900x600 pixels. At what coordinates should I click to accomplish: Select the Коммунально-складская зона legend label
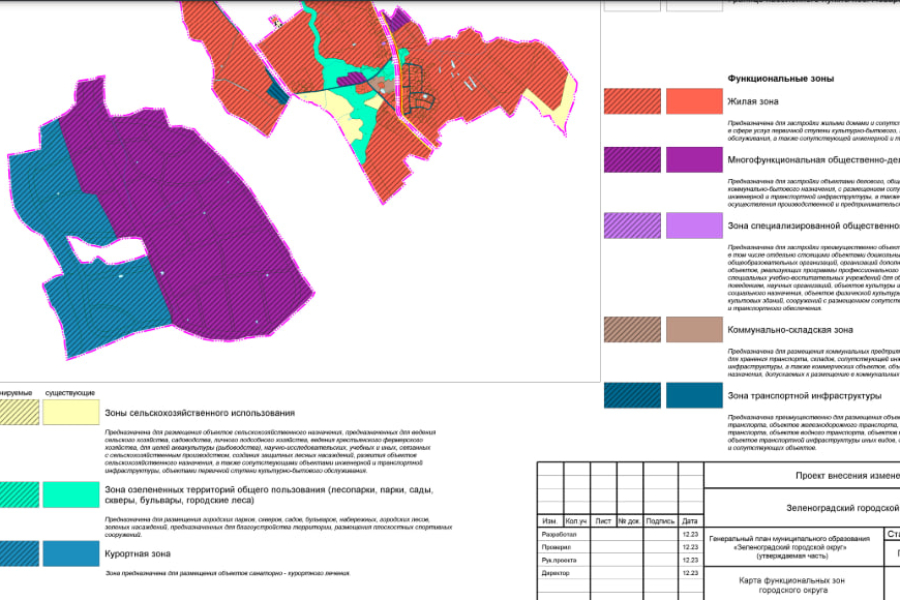[x=790, y=330]
